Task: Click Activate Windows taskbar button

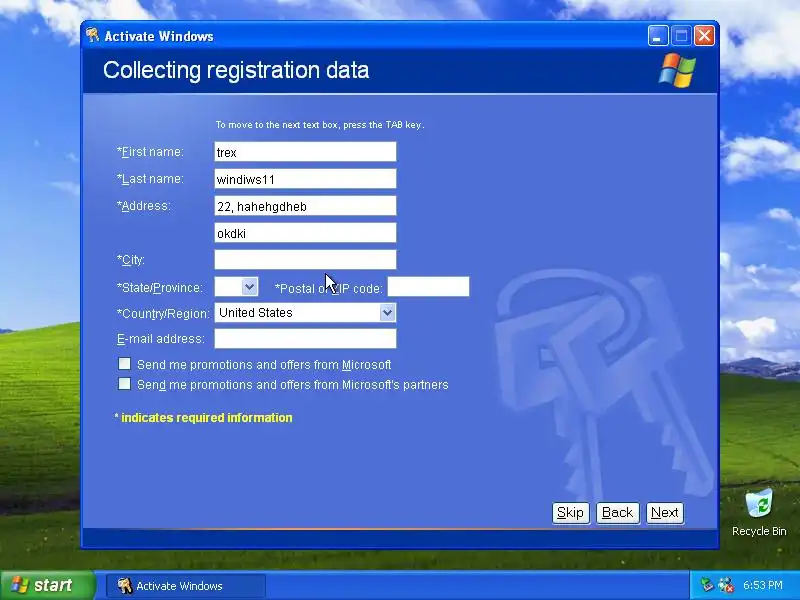Action: point(186,586)
